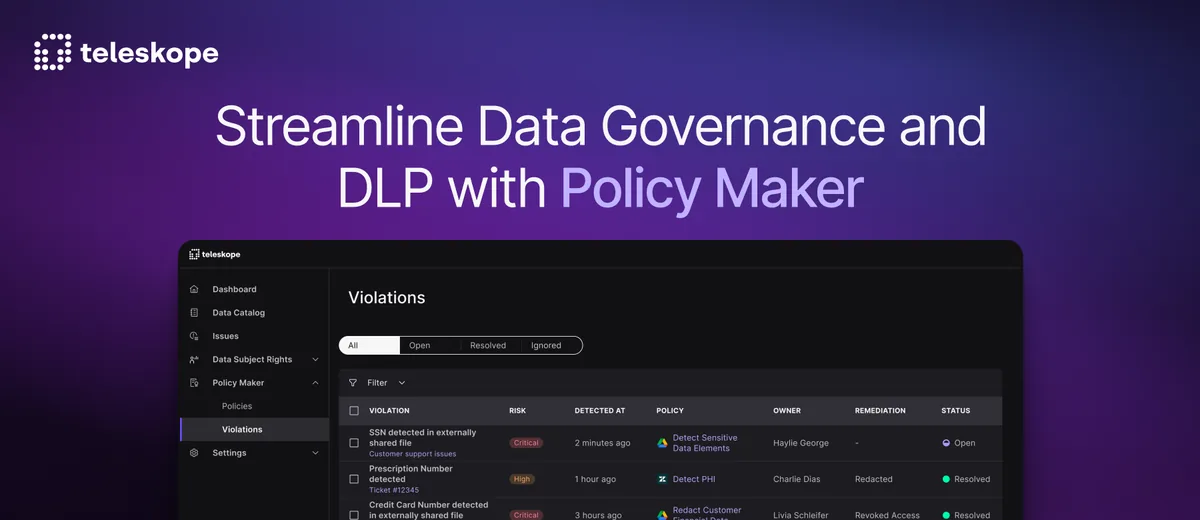Click the STATUS column header

tap(956, 411)
